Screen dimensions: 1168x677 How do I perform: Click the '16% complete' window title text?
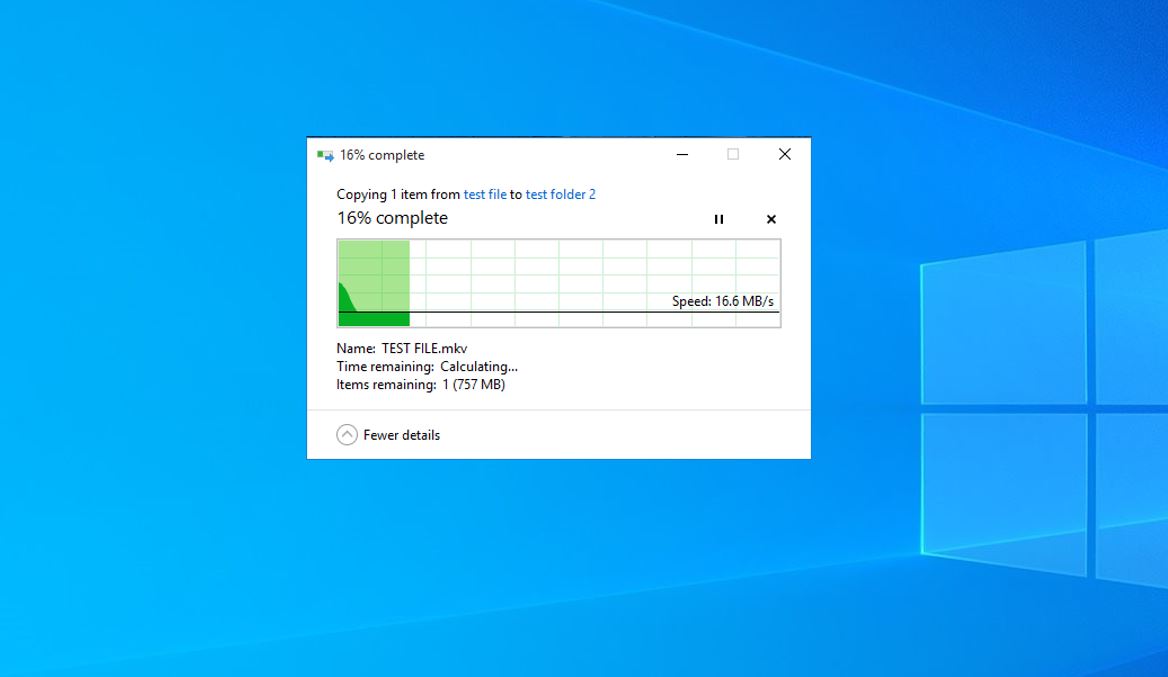382,155
